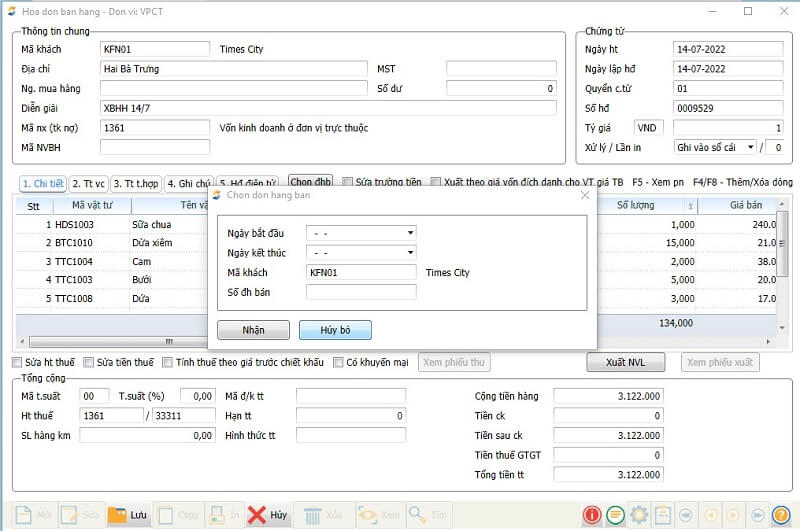Toggle the Sửa trường tiền checkbox

tap(347, 182)
